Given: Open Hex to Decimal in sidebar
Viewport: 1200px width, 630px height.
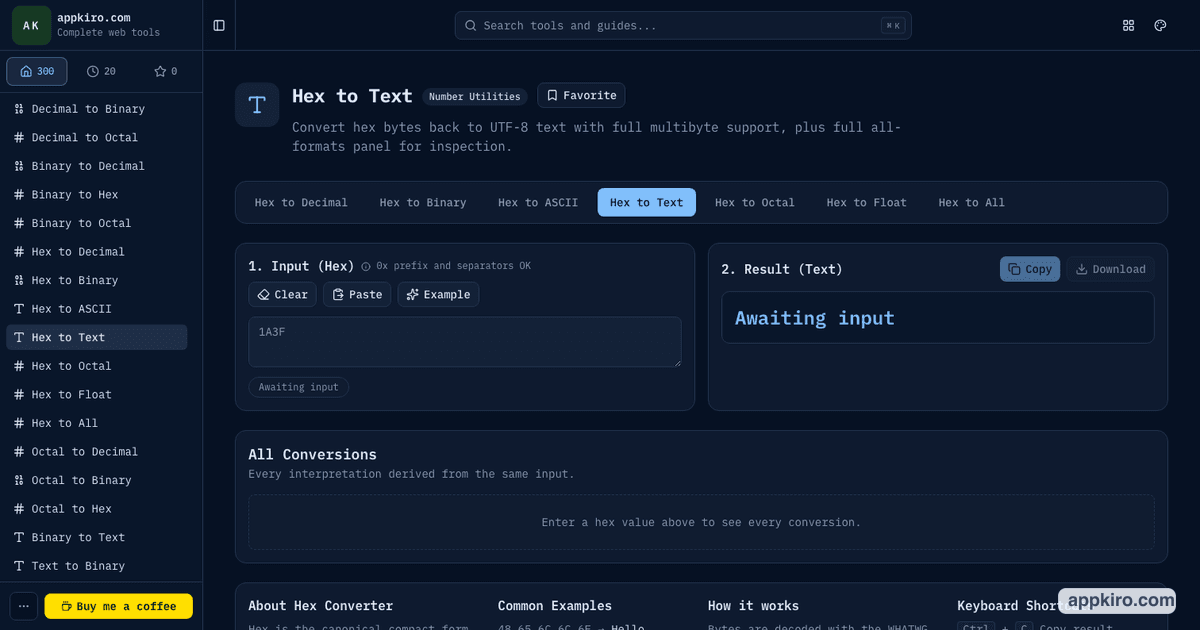Looking at the screenshot, I should [97, 252].
